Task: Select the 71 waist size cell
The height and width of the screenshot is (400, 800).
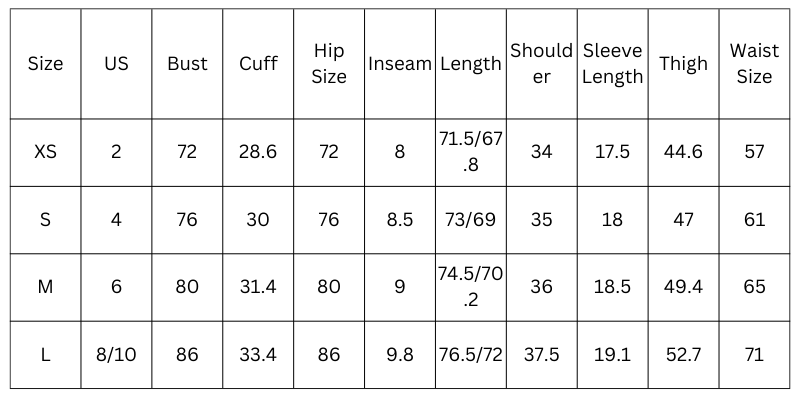Action: click(x=754, y=355)
